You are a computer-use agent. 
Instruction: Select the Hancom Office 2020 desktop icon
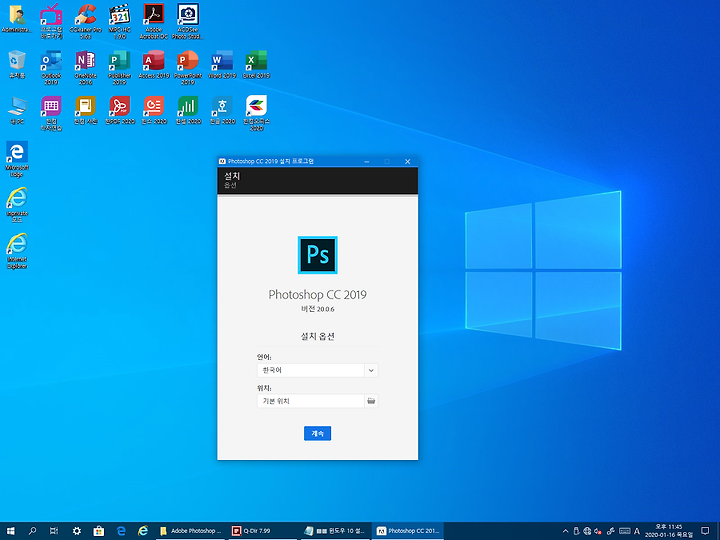257,113
